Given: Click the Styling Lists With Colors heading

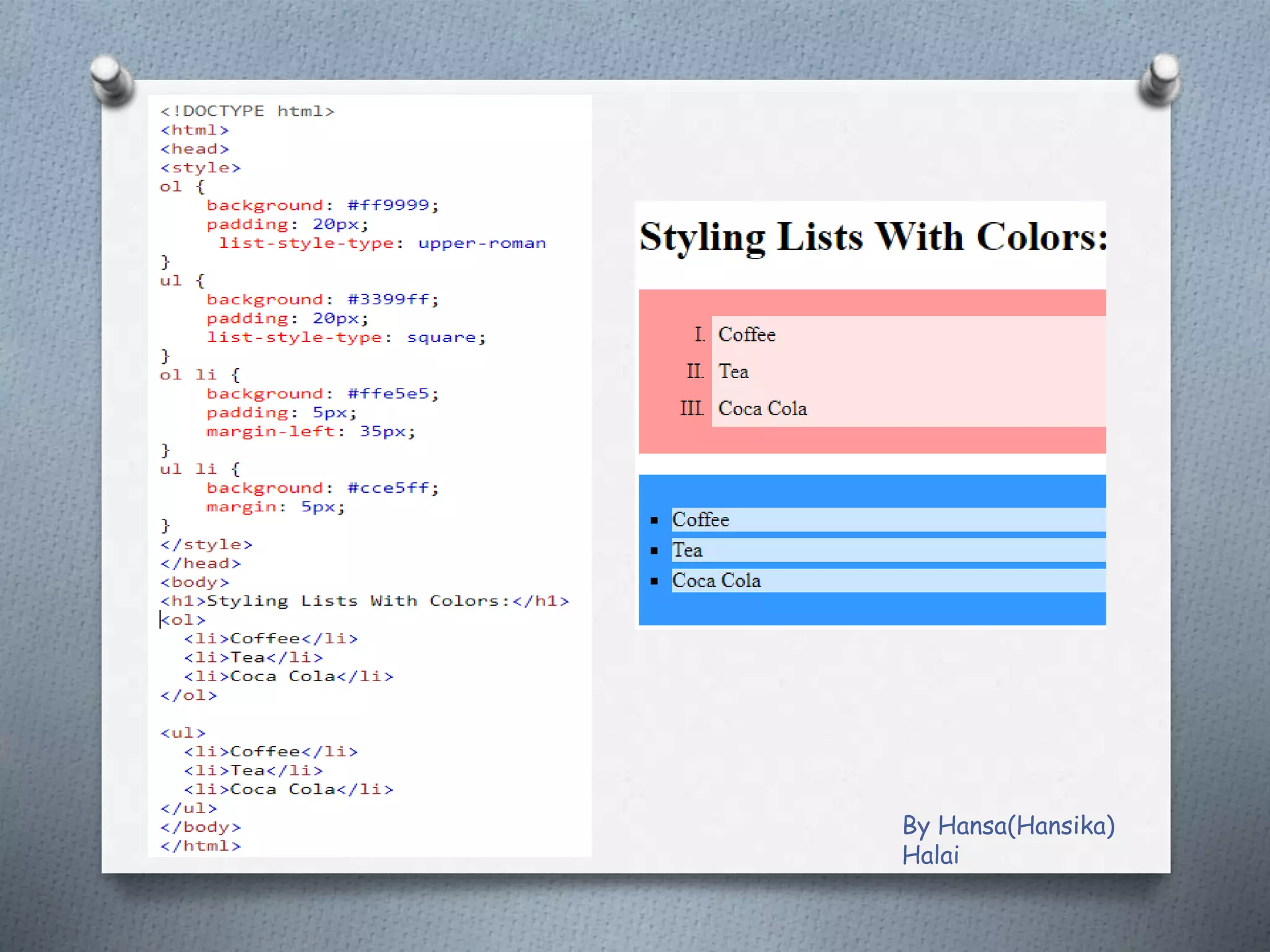Looking at the screenshot, I should [x=873, y=237].
